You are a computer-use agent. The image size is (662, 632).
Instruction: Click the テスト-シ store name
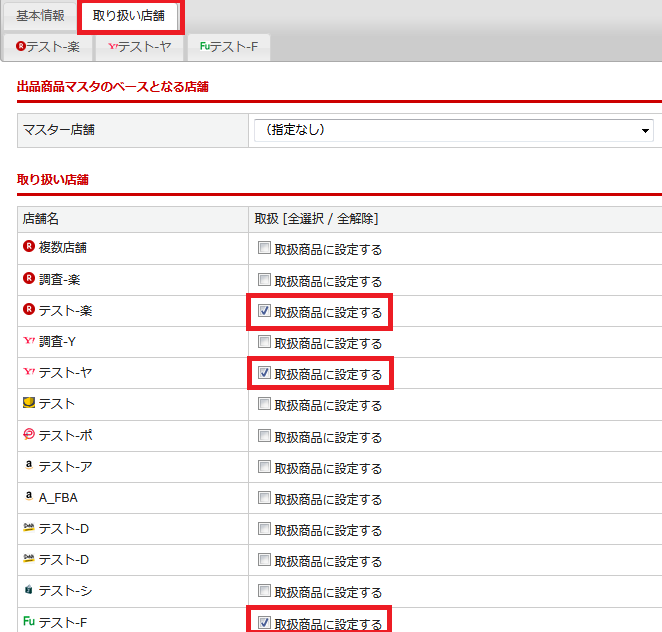[x=65, y=591]
